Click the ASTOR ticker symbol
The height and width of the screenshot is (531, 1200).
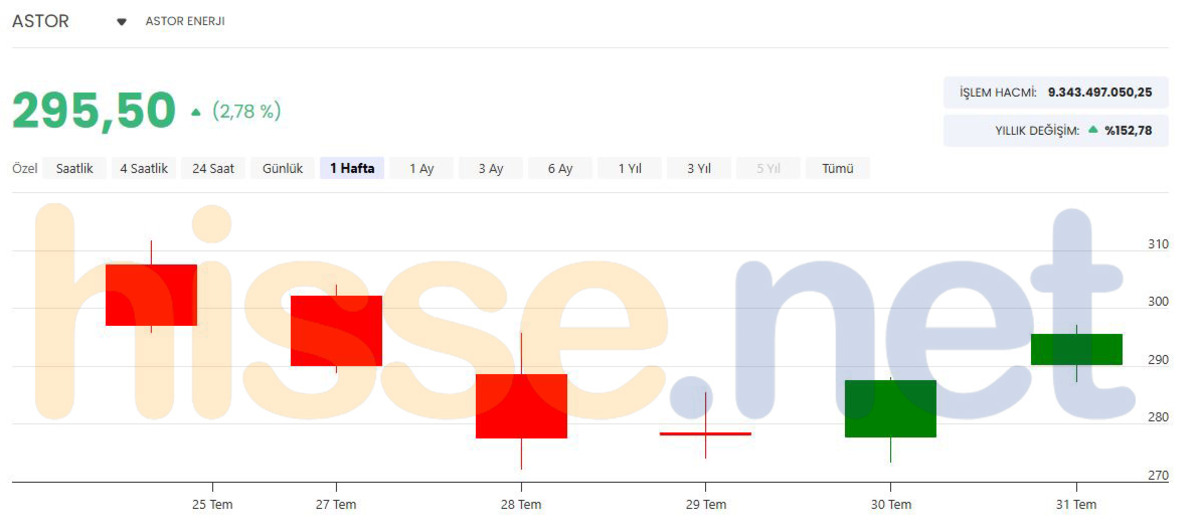(x=41, y=21)
